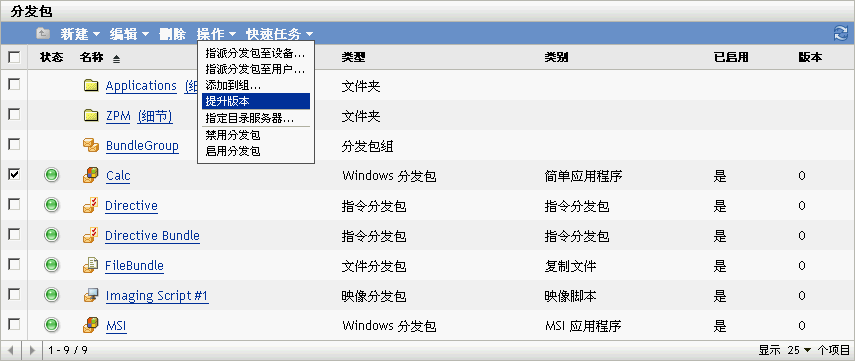Open the Applications folder link
855x361 pixels.
tap(141, 86)
